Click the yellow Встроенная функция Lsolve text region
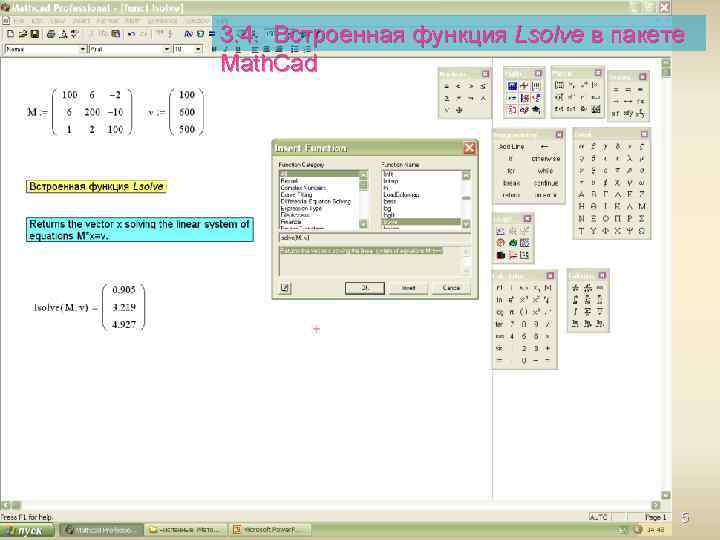 tap(96, 186)
